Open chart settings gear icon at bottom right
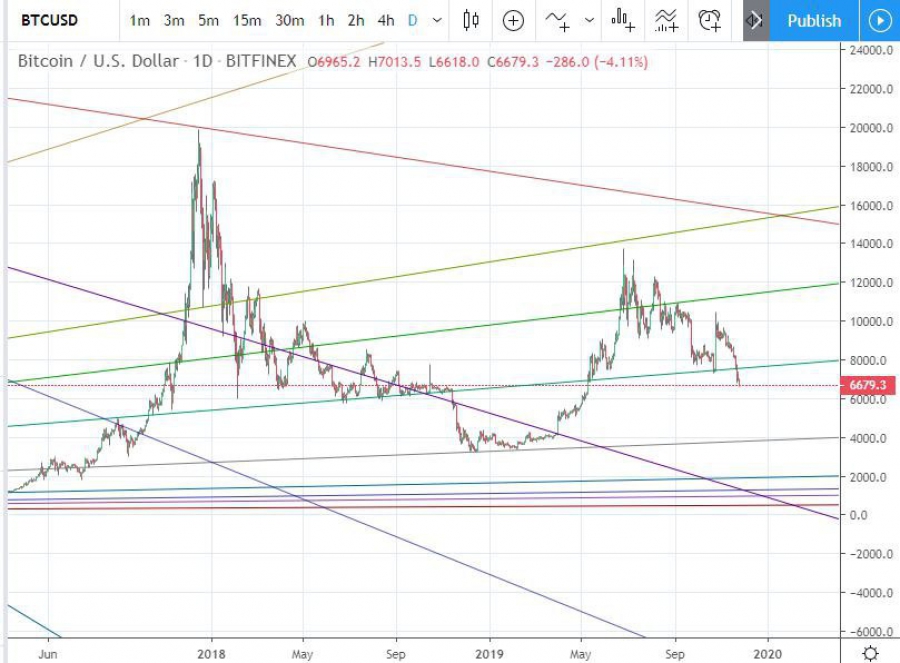Image resolution: width=900 pixels, height=663 pixels. click(871, 653)
